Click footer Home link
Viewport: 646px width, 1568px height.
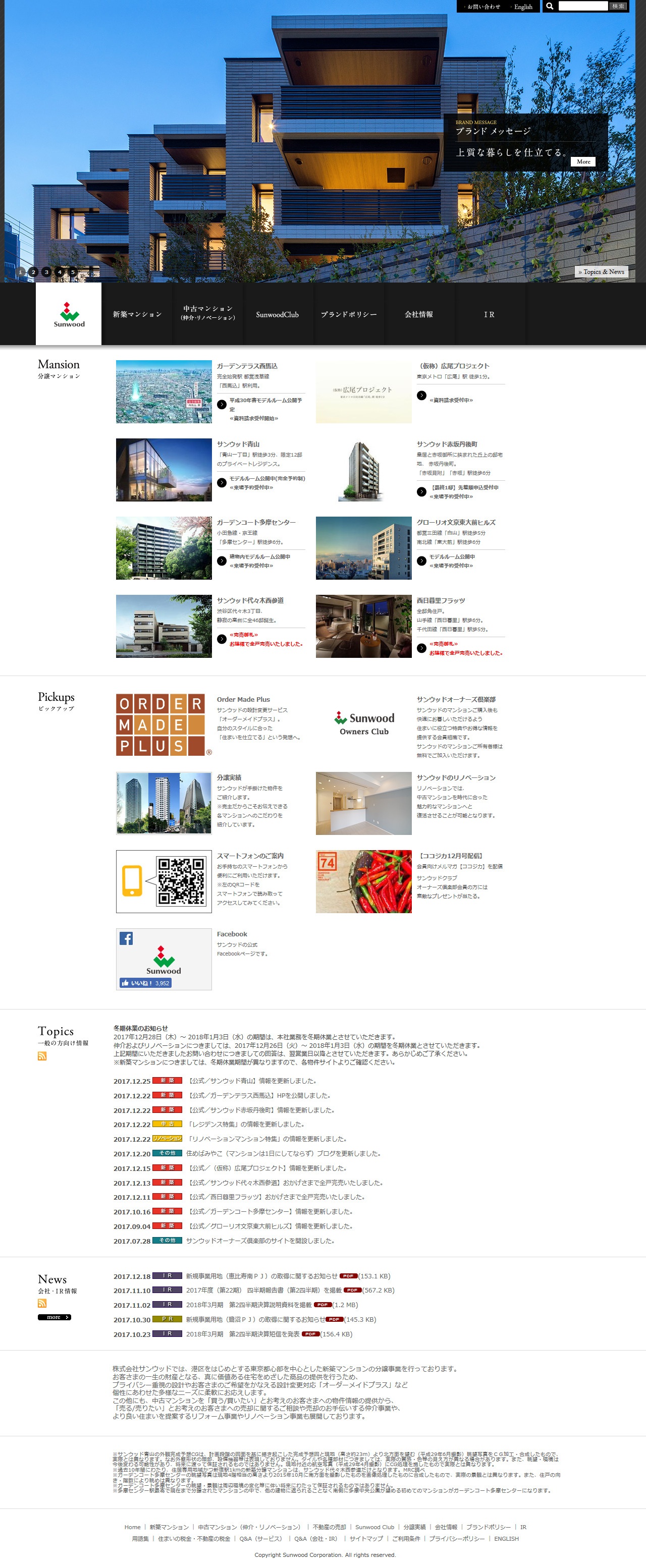tap(132, 1527)
